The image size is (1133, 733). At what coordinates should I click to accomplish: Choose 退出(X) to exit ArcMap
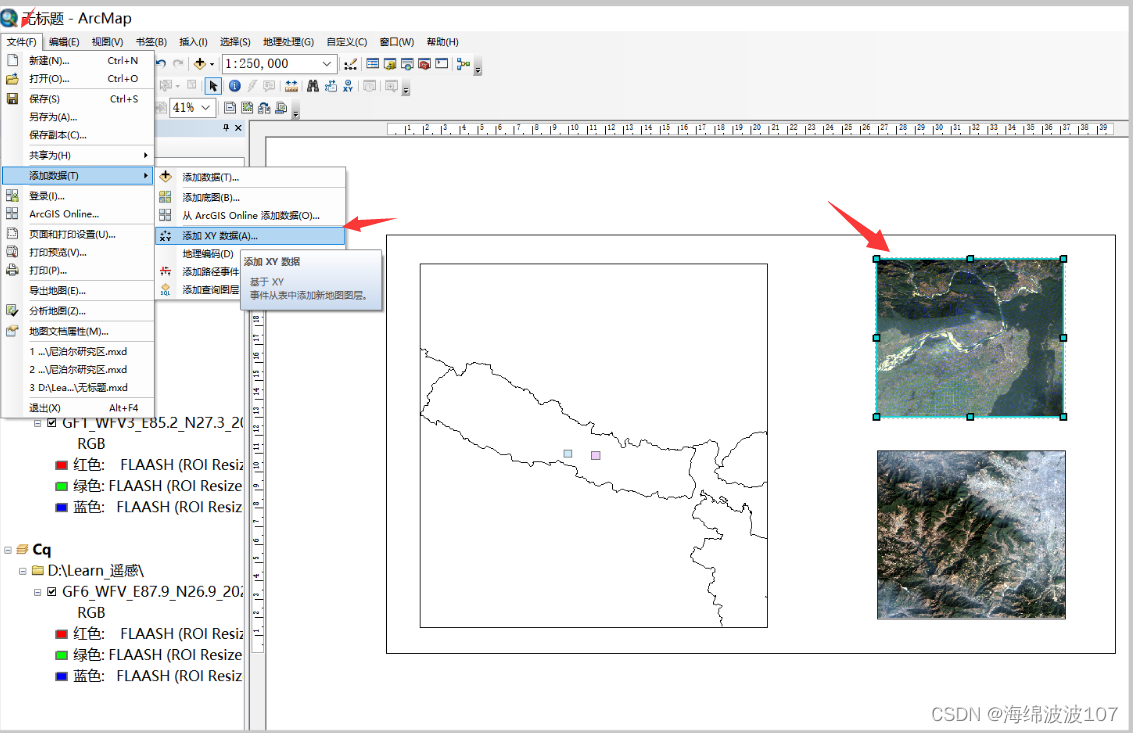[78, 408]
